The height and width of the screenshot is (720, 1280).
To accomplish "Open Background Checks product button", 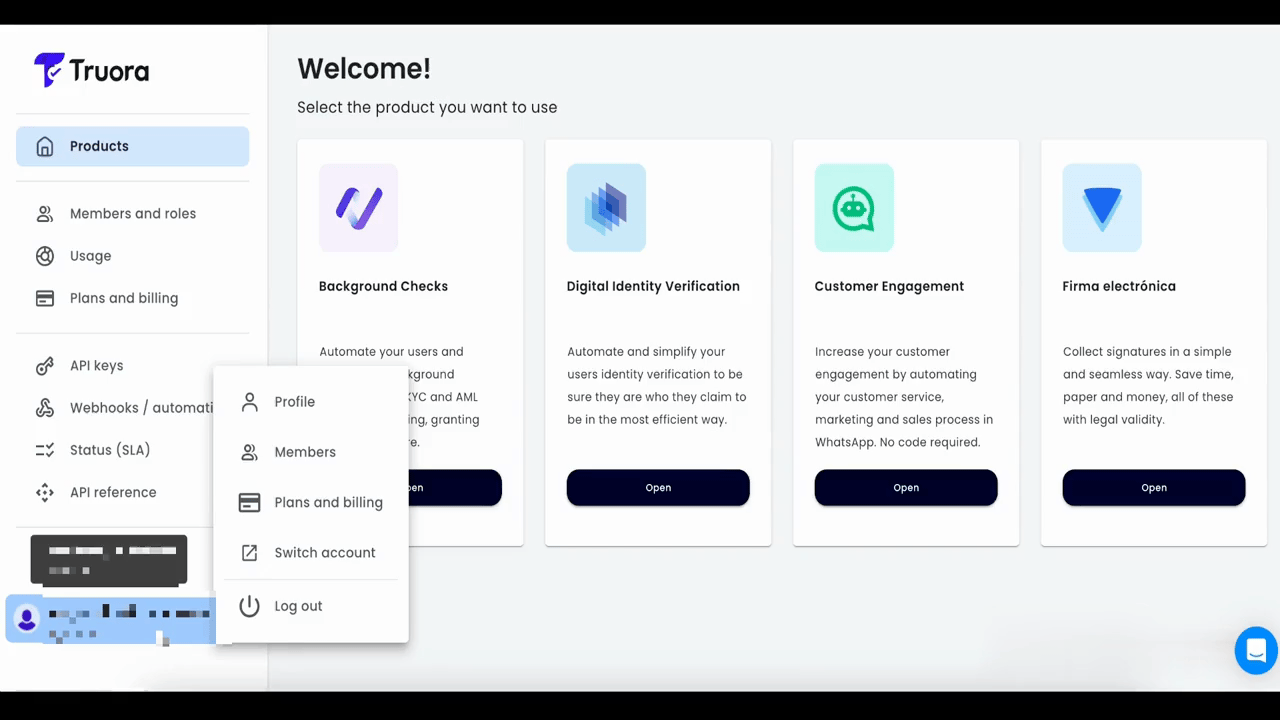I will (x=455, y=488).
